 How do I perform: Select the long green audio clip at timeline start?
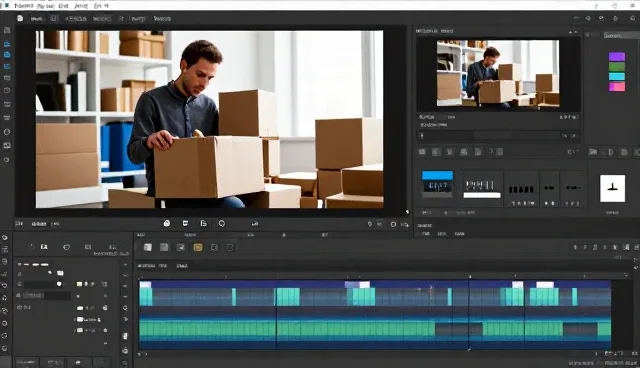pos(208,328)
